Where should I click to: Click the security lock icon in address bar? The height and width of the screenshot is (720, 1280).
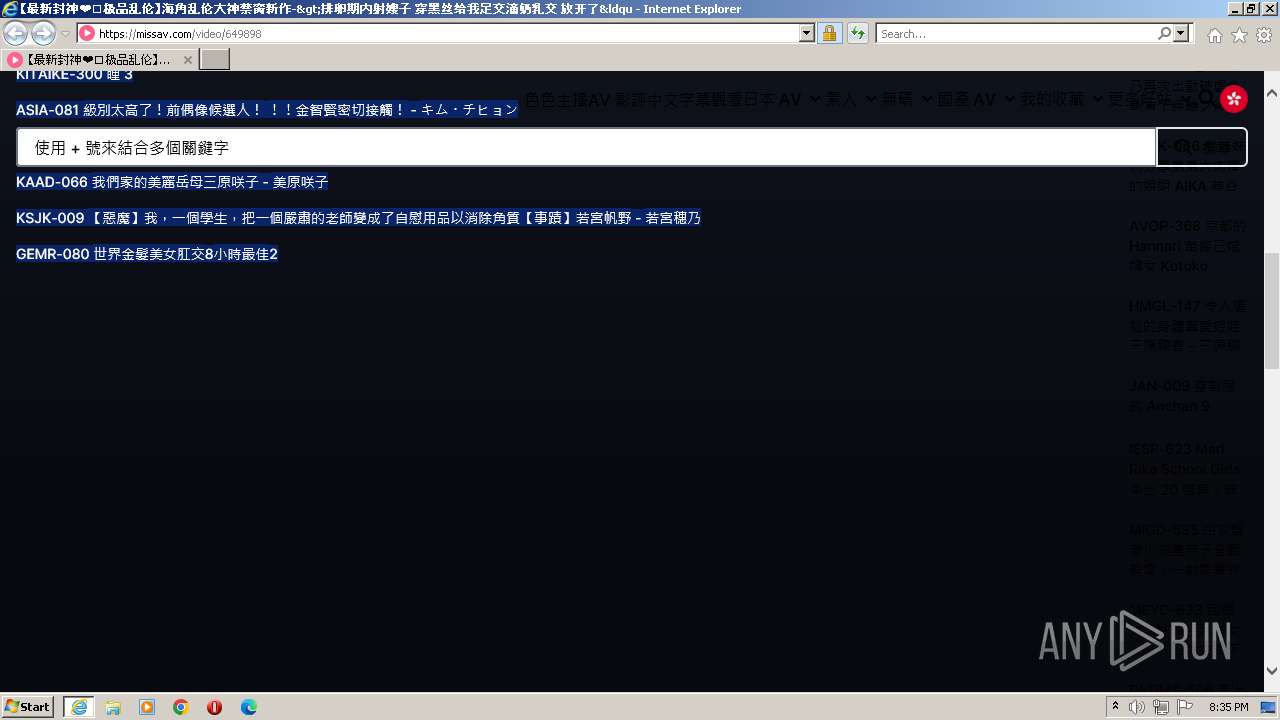[x=829, y=33]
